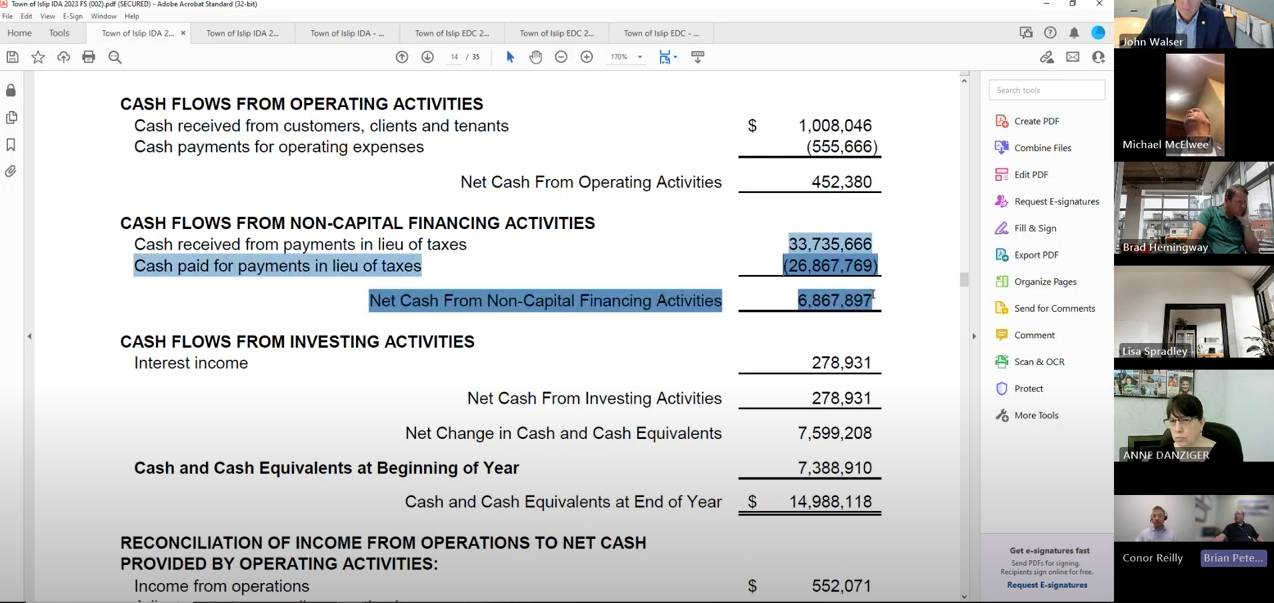Open the Request E-signatures tool
The width and height of the screenshot is (1274, 603).
click(x=1047, y=201)
